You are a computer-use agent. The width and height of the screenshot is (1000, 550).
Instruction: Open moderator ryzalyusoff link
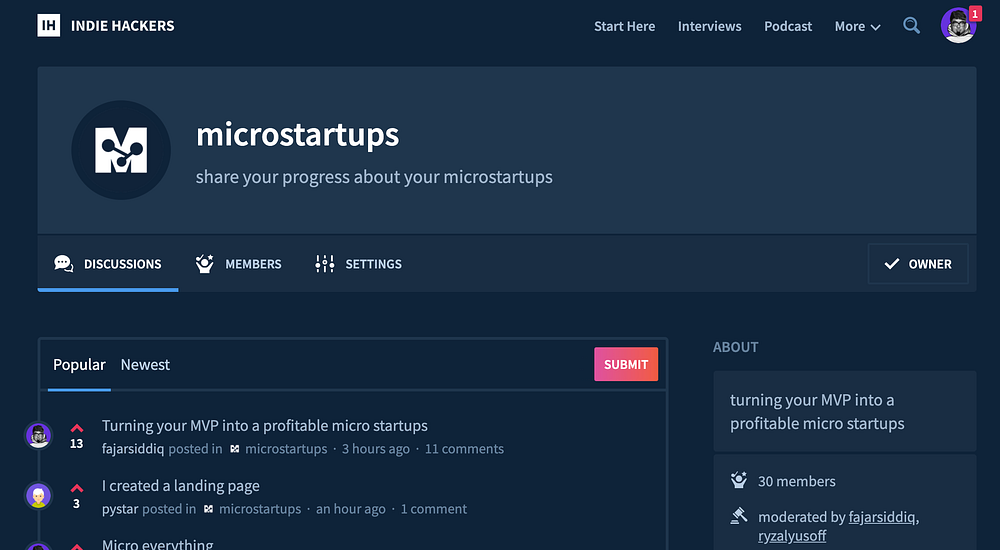(792, 535)
